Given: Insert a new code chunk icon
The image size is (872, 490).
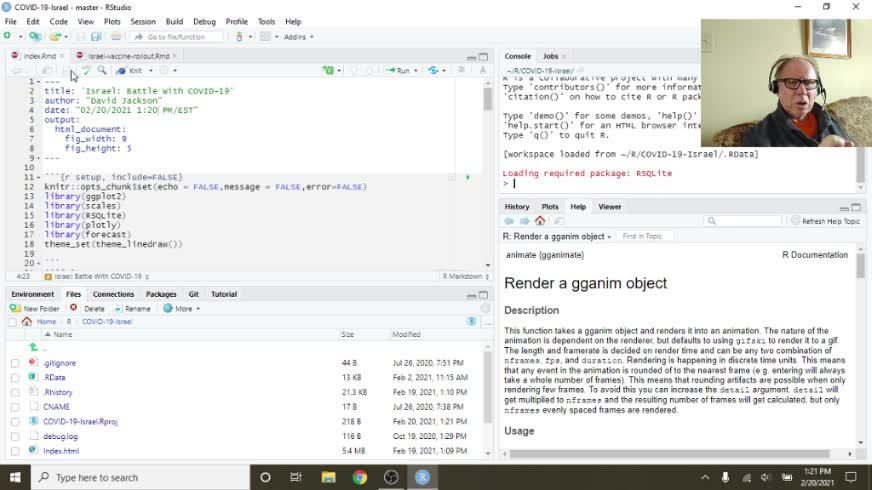Looking at the screenshot, I should click(328, 70).
